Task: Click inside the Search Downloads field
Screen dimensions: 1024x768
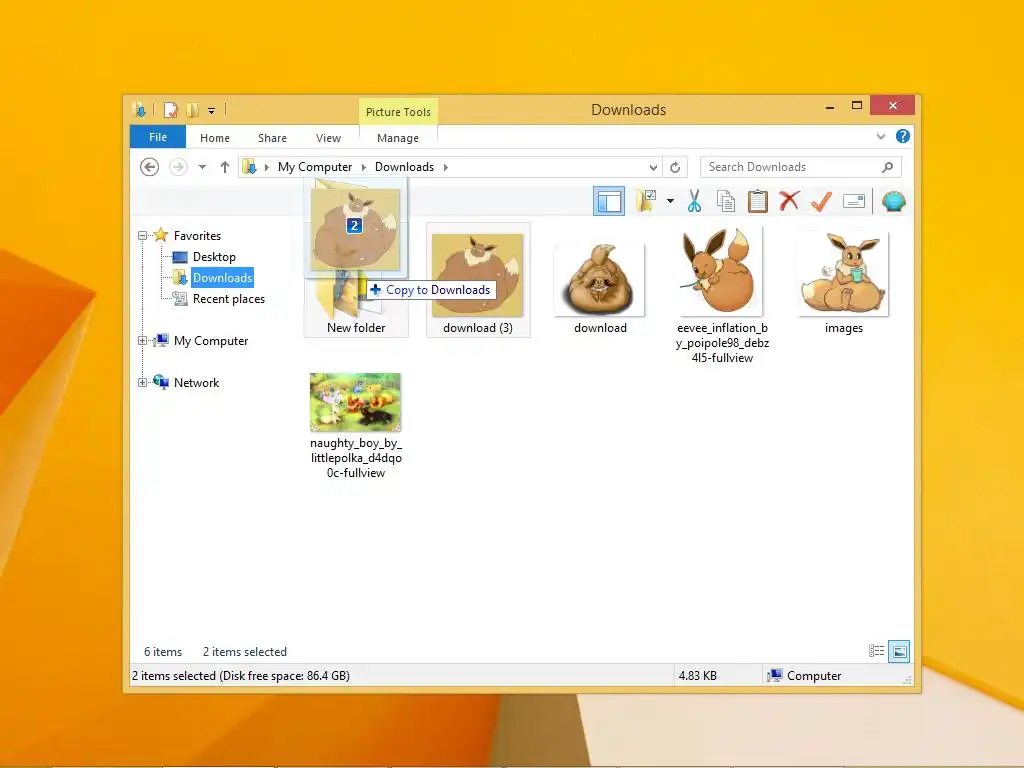Action: pos(801,167)
